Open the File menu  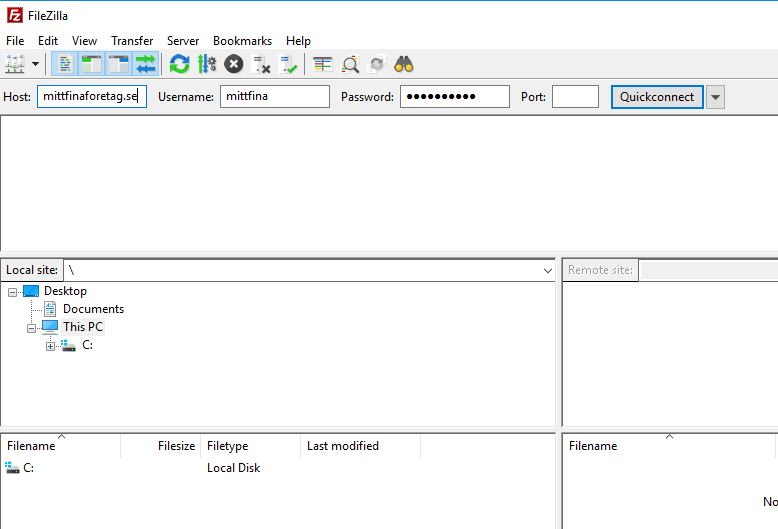point(15,41)
